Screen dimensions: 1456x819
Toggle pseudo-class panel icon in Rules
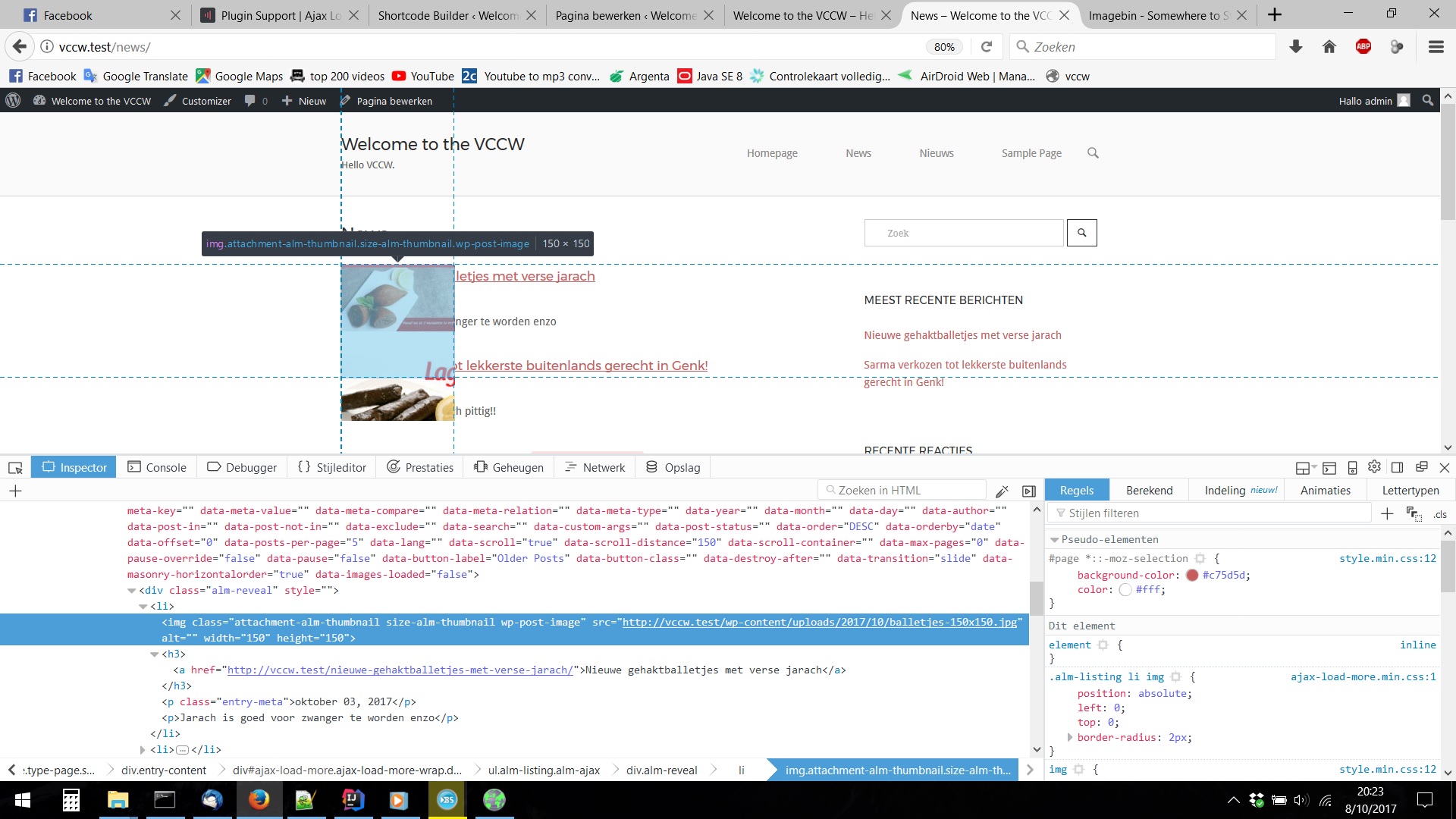coord(1414,513)
